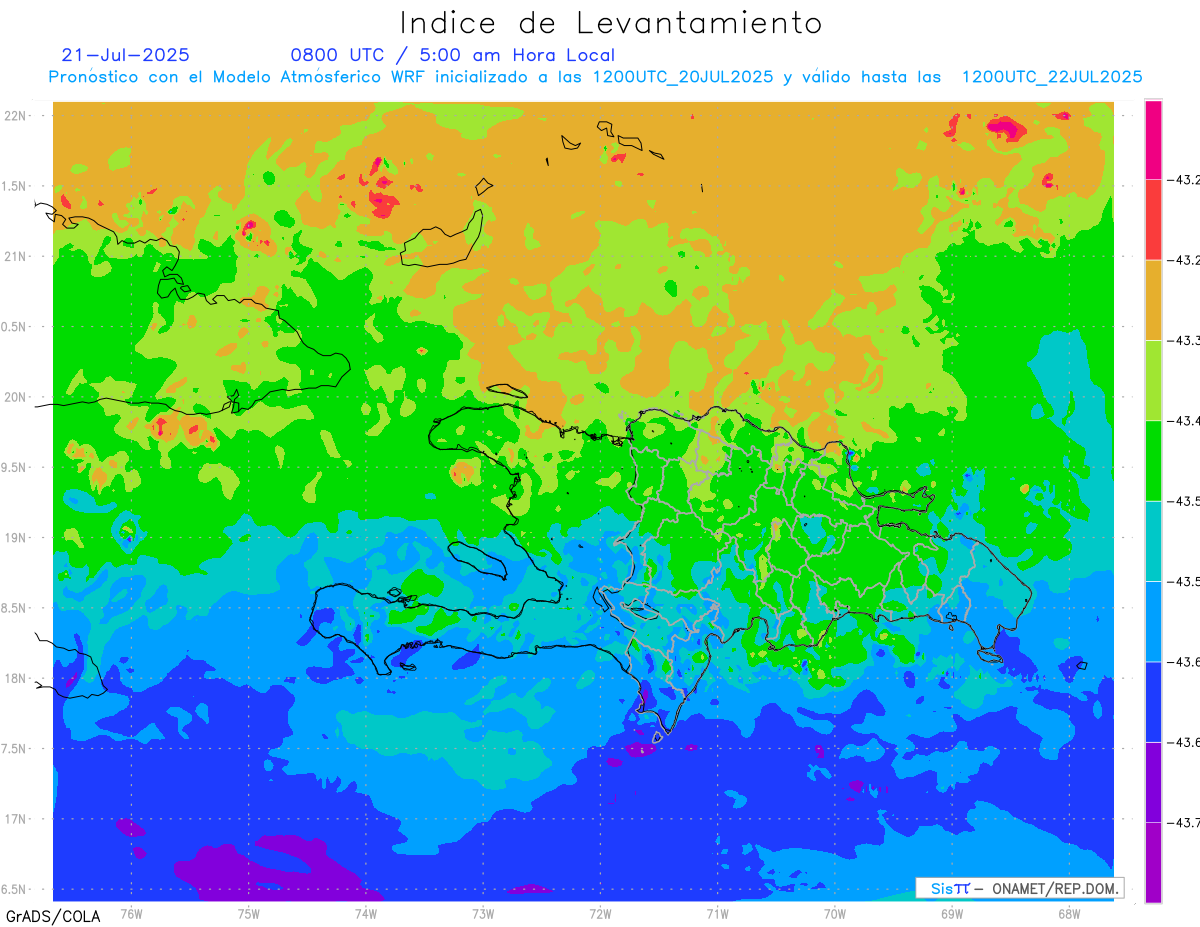Select the date text '21-Jul-2025'
This screenshot has height=927, width=1200.
point(125,55)
